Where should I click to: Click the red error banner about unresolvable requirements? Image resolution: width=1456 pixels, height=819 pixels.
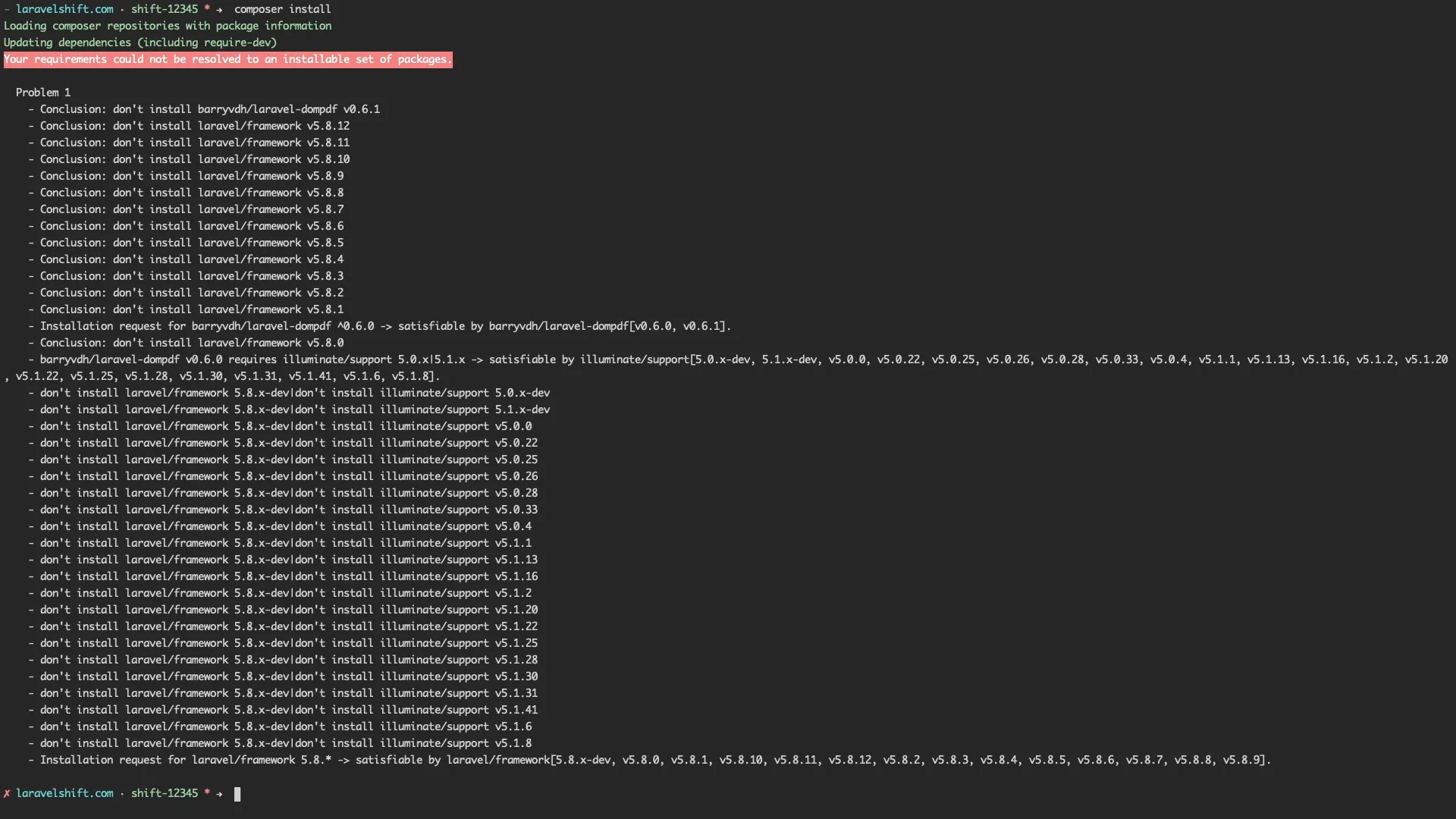[x=227, y=59]
